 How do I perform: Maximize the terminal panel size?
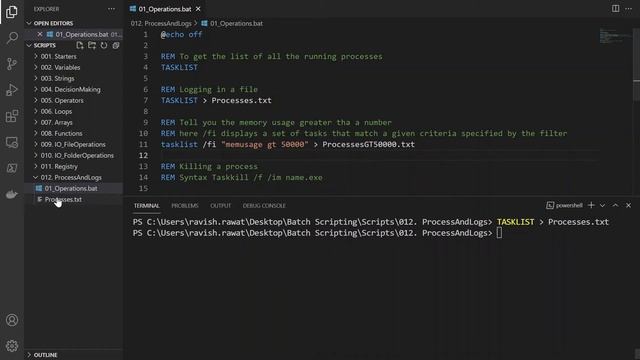coord(615,205)
